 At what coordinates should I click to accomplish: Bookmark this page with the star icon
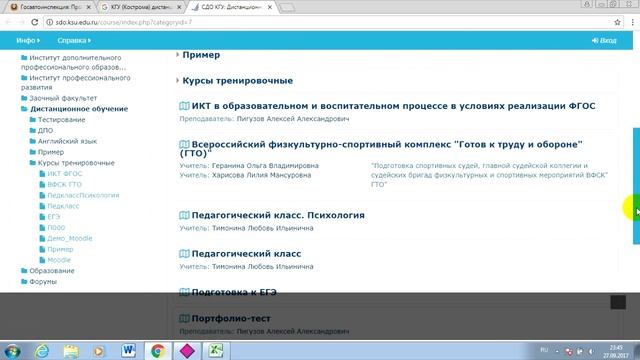click(x=617, y=22)
